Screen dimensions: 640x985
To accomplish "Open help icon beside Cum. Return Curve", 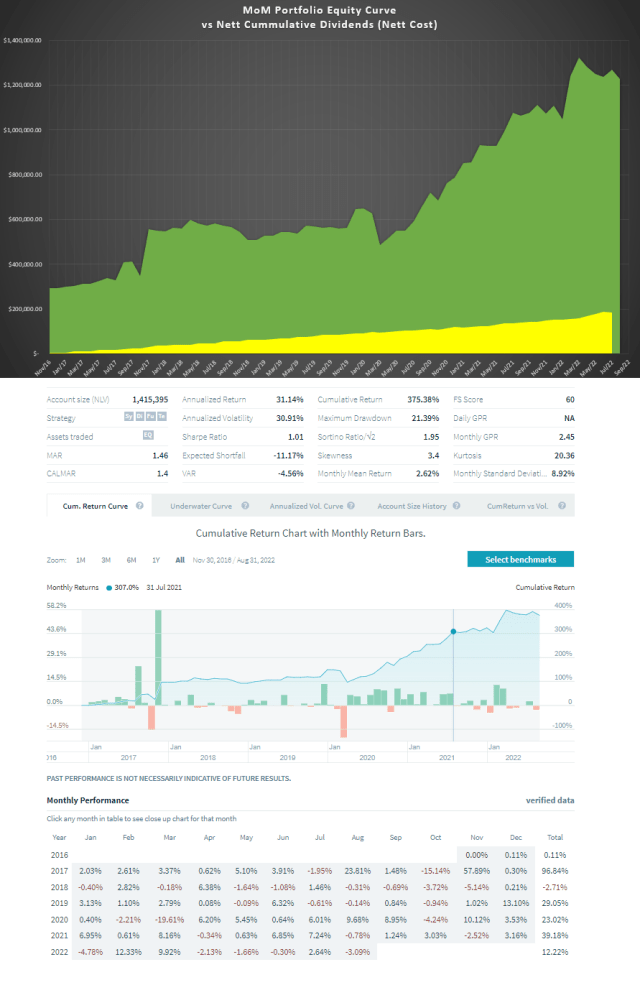I will coord(139,506).
